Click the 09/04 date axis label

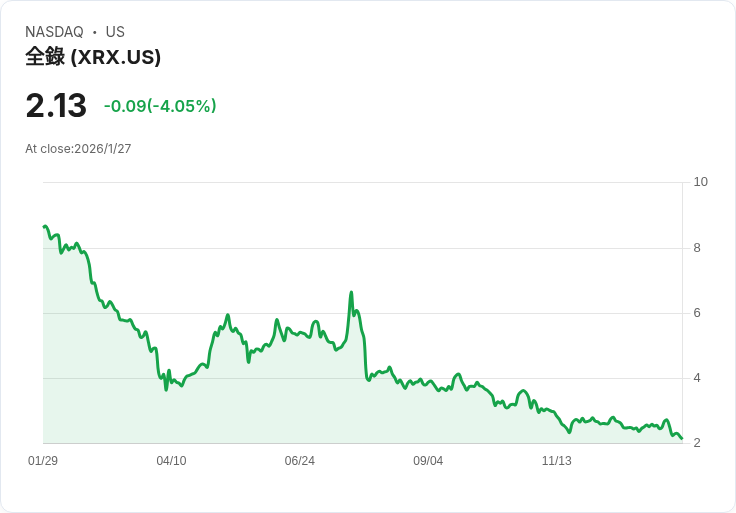pyautogui.click(x=428, y=461)
